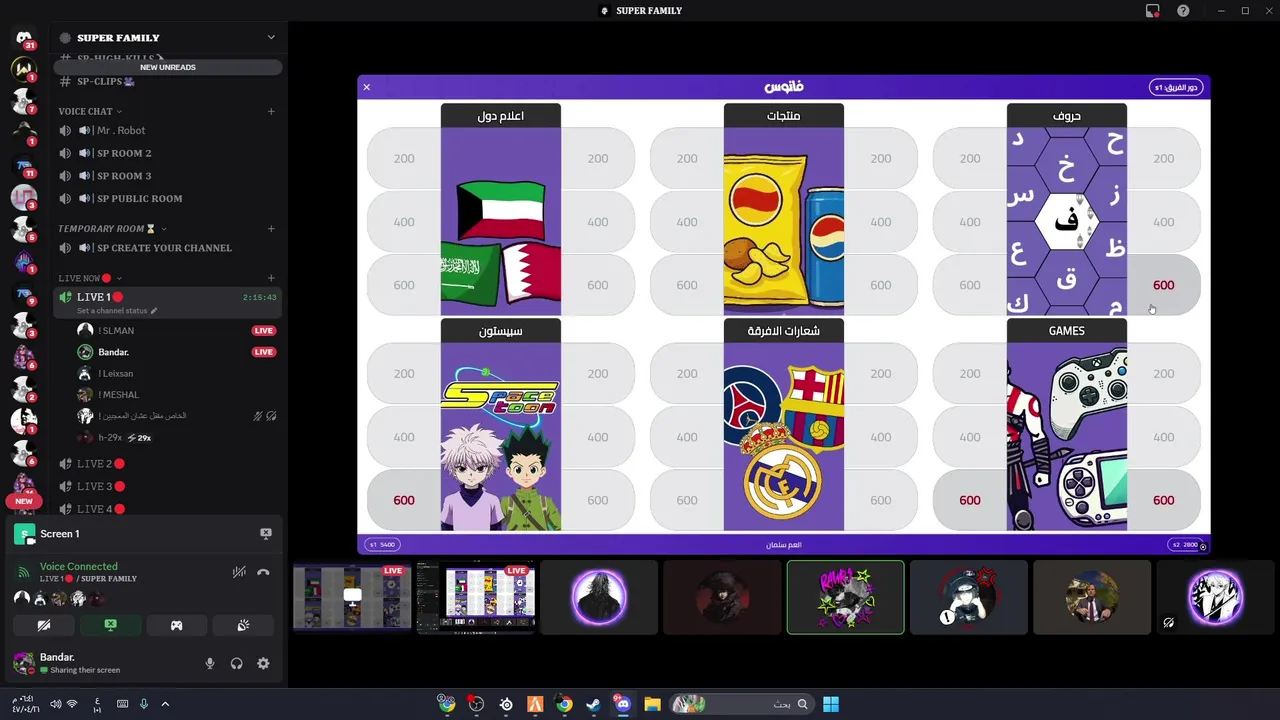Click user ! MESHAL in voice list
Screen dimensions: 1280x720
coord(118,395)
